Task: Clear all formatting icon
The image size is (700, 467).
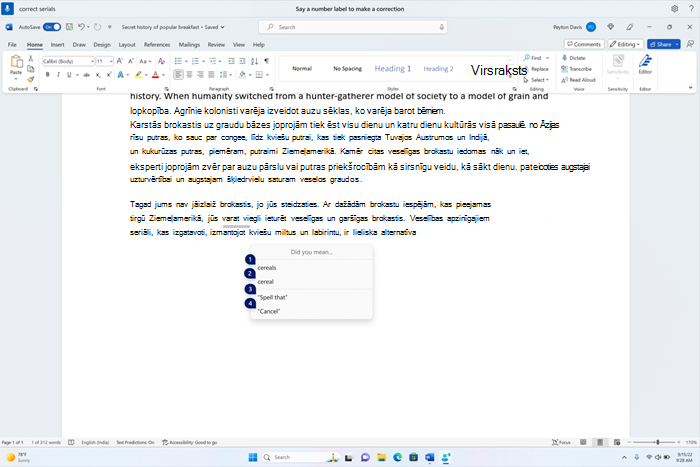Action: 161,61
